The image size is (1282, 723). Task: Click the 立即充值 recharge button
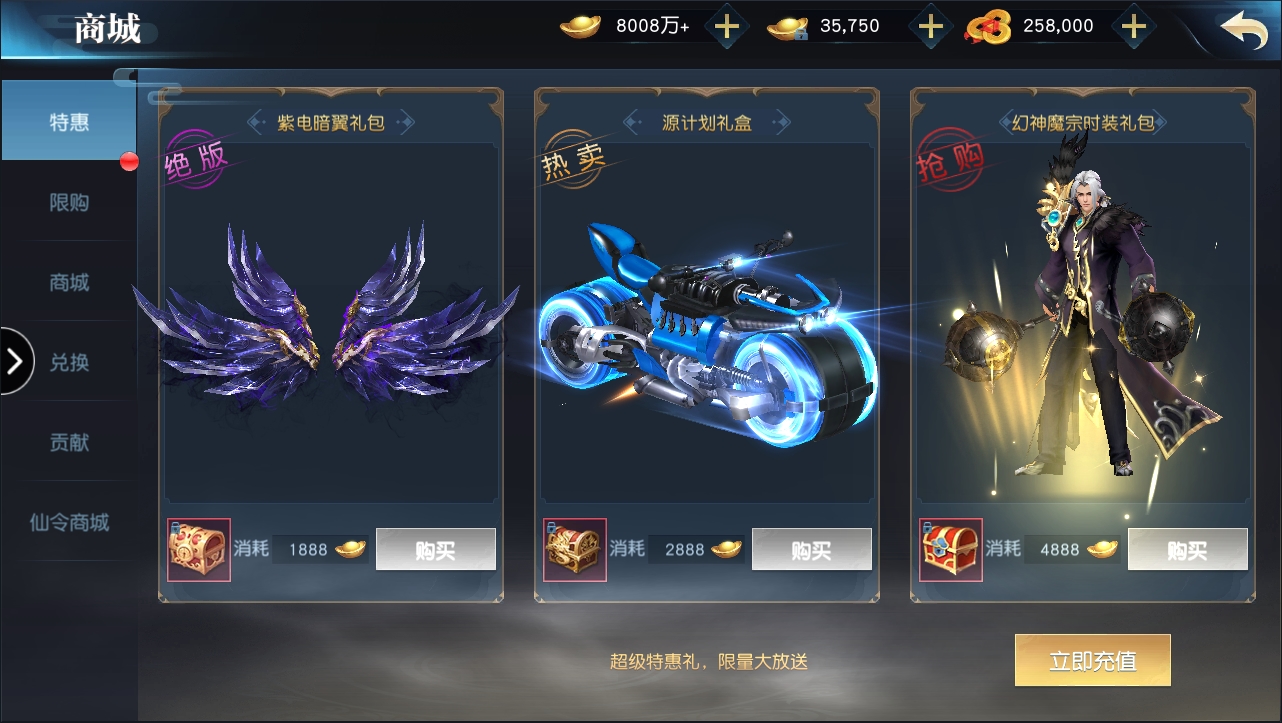(1093, 660)
